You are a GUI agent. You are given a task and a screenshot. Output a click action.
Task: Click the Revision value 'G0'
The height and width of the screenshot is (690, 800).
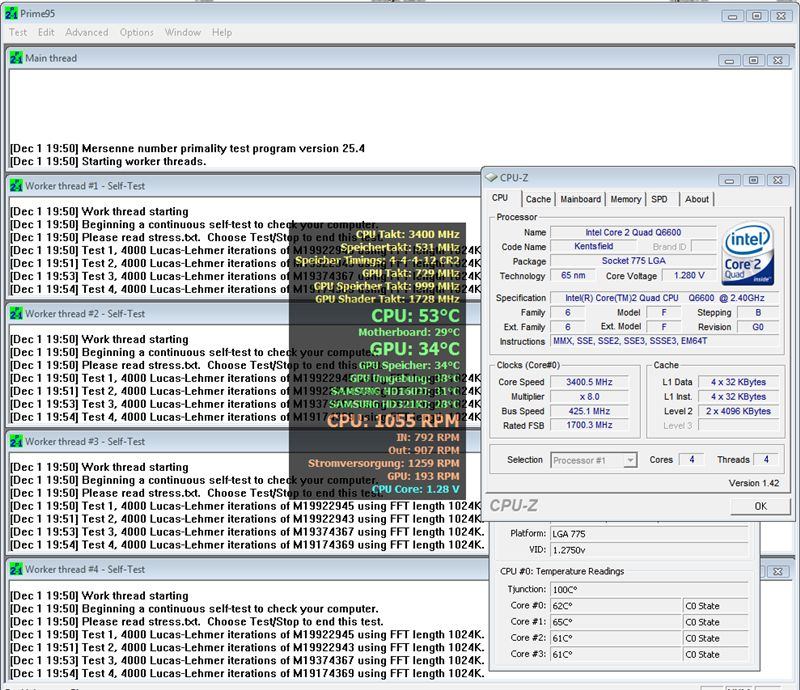[758, 327]
